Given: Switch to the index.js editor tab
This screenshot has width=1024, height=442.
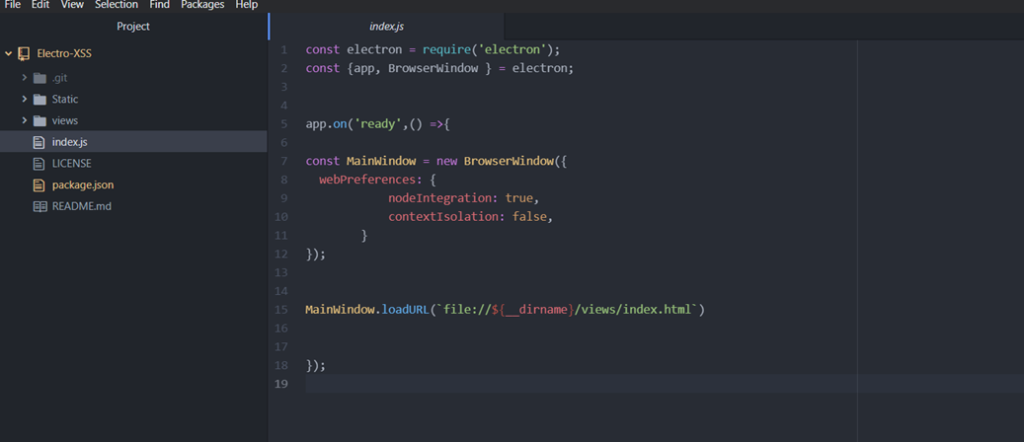Looking at the screenshot, I should pos(386,26).
